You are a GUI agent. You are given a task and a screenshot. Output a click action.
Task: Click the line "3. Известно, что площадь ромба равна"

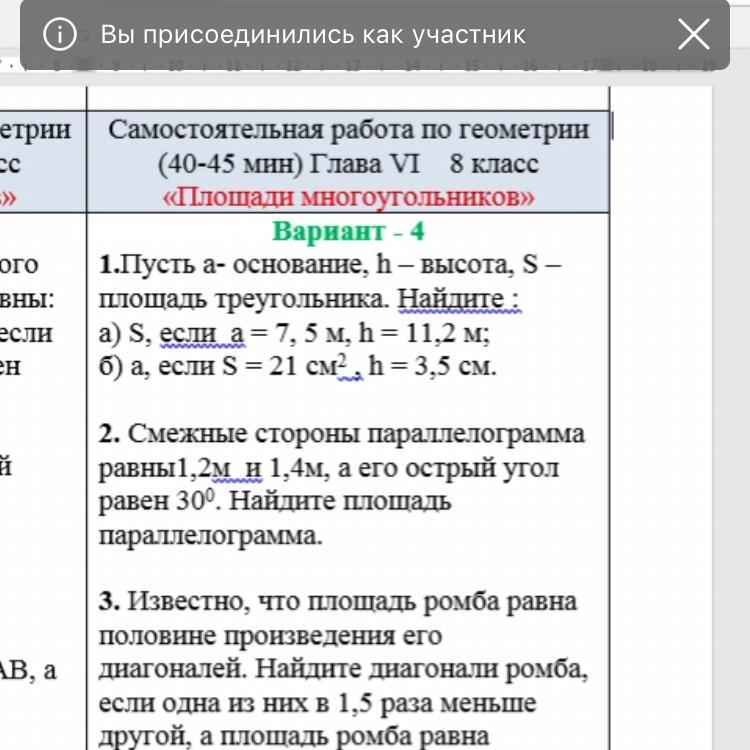click(338, 602)
